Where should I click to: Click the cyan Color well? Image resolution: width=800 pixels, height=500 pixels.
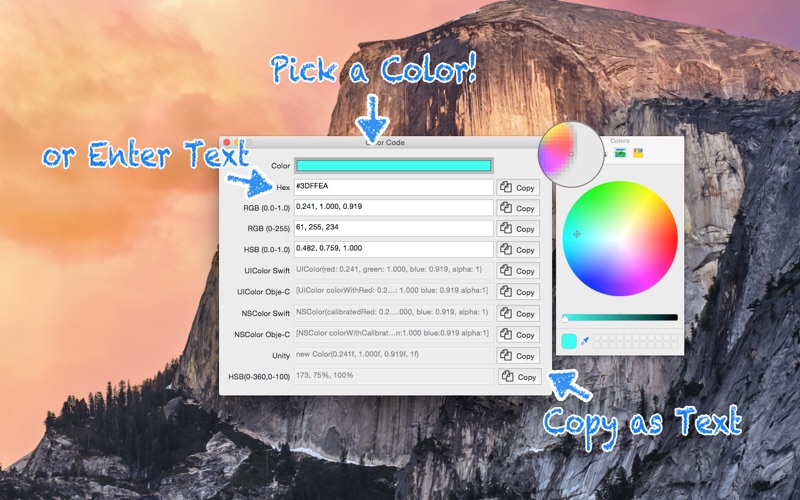click(393, 165)
